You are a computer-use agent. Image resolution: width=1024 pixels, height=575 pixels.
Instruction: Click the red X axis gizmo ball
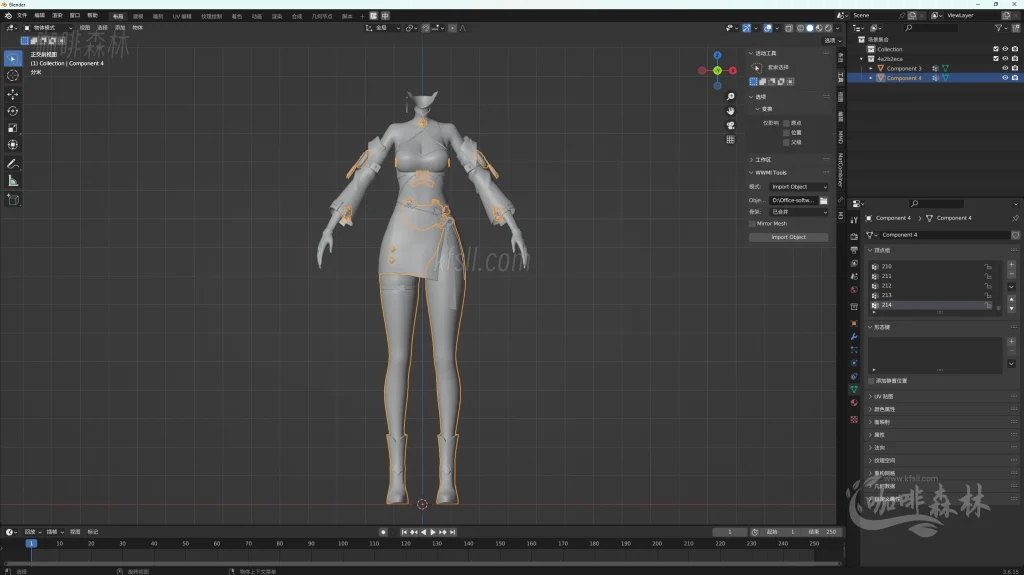point(733,71)
